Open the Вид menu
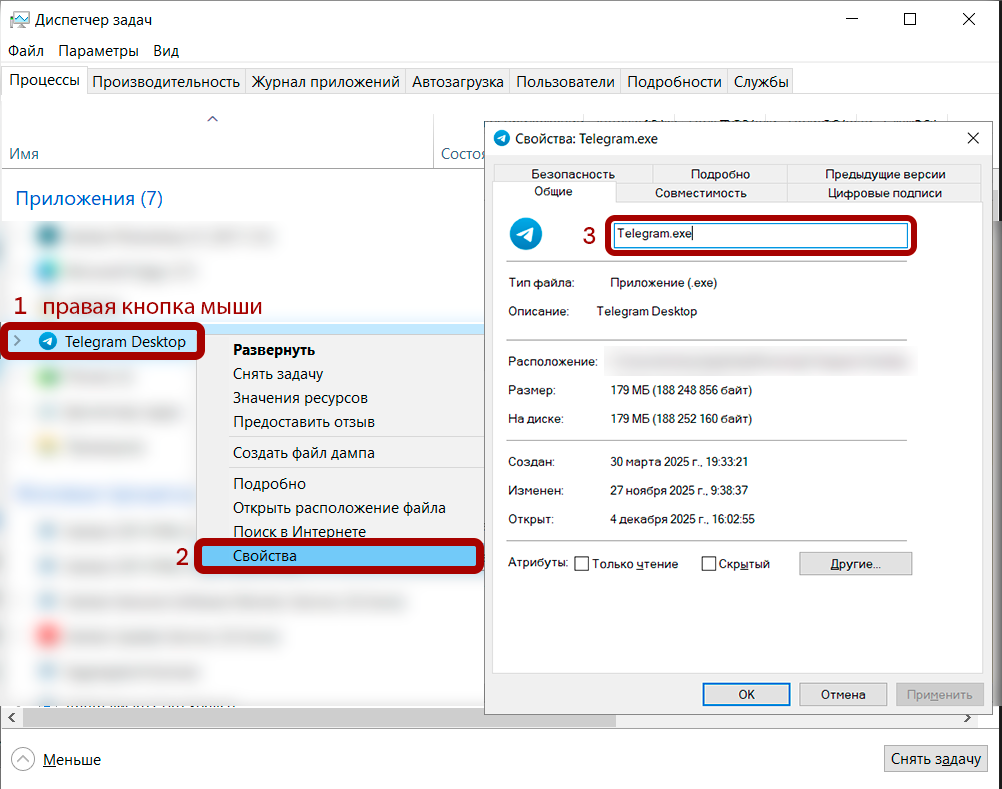1002x789 pixels. (166, 50)
